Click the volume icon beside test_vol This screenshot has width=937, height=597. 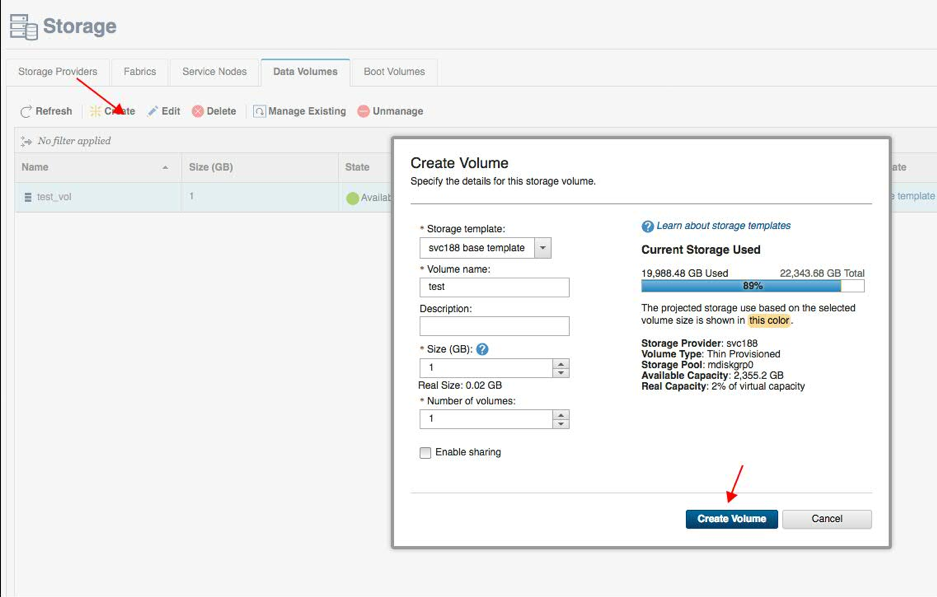(x=27, y=197)
